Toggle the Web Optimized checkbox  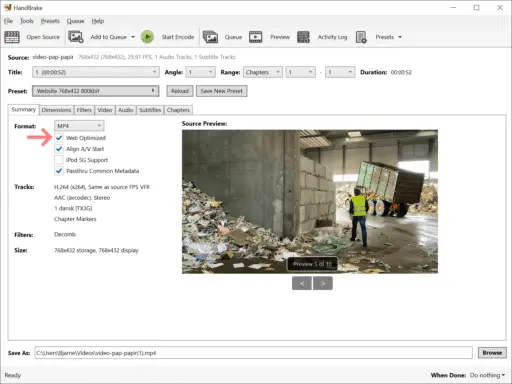pos(59,138)
